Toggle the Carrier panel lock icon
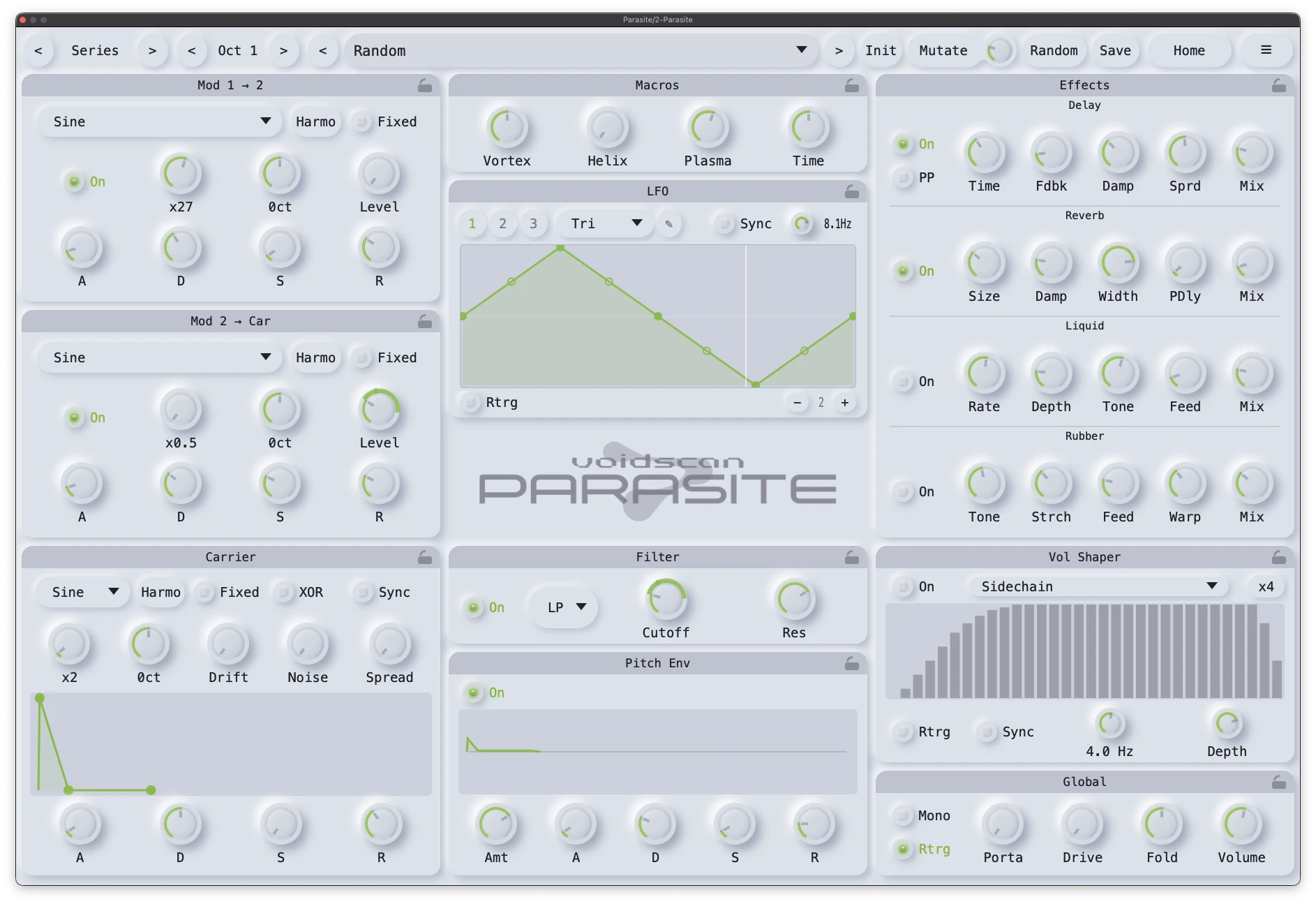This screenshot has height=904, width=1316. [424, 557]
